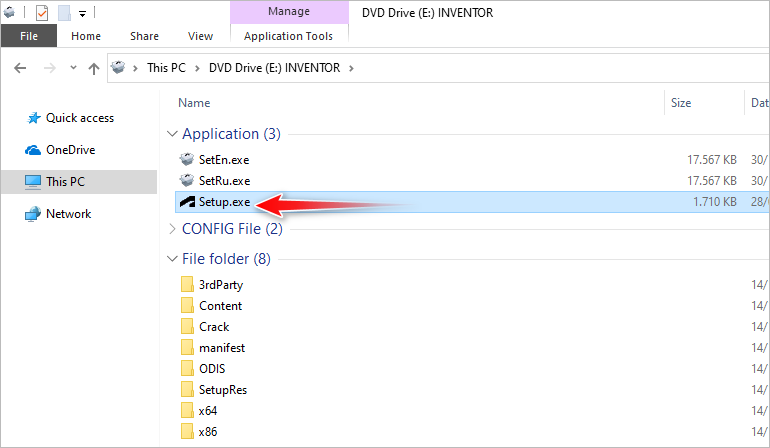Sort files by the Name column header
770x448 pixels.
(194, 102)
